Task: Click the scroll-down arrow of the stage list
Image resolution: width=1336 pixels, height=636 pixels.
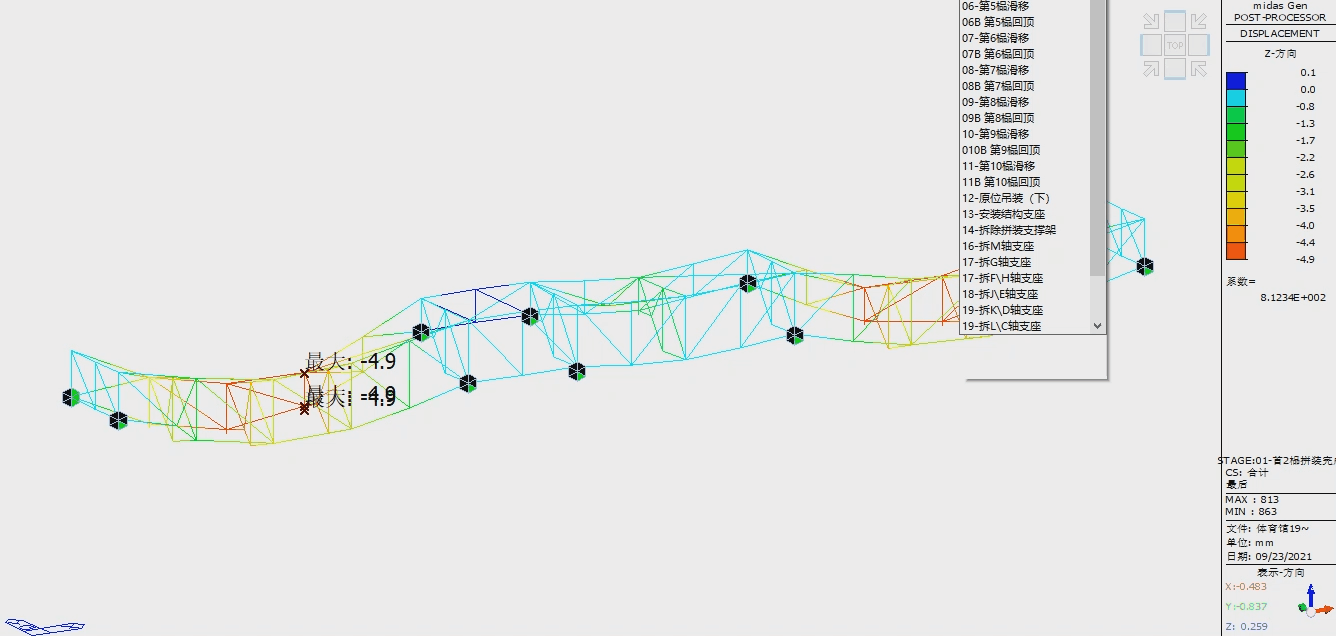Action: click(1097, 326)
